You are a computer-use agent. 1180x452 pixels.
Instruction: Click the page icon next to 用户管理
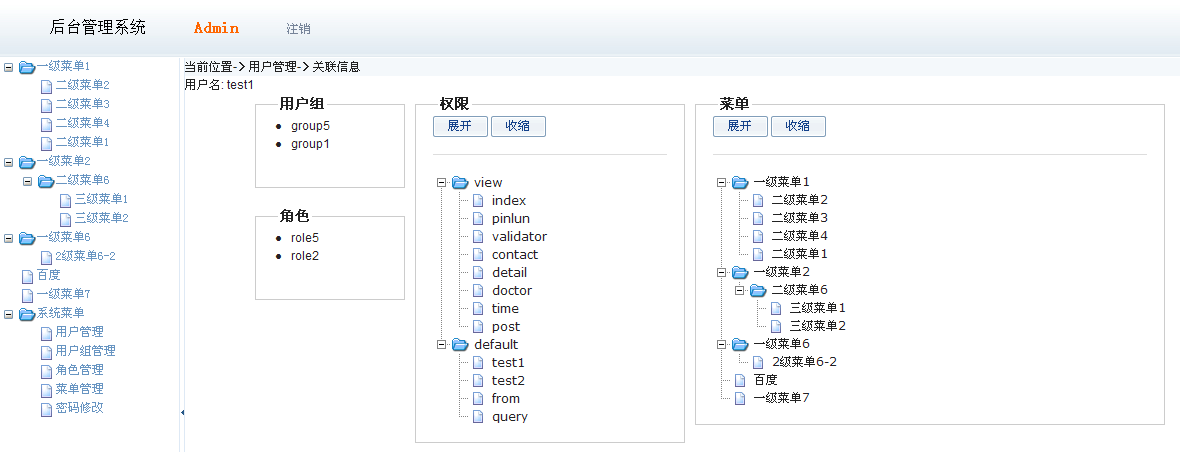(46, 333)
